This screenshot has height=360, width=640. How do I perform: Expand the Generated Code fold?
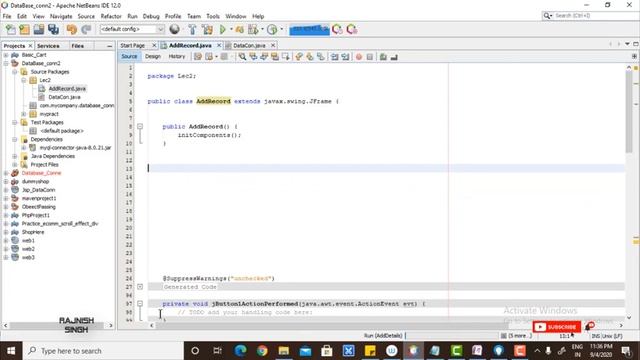pos(140,287)
